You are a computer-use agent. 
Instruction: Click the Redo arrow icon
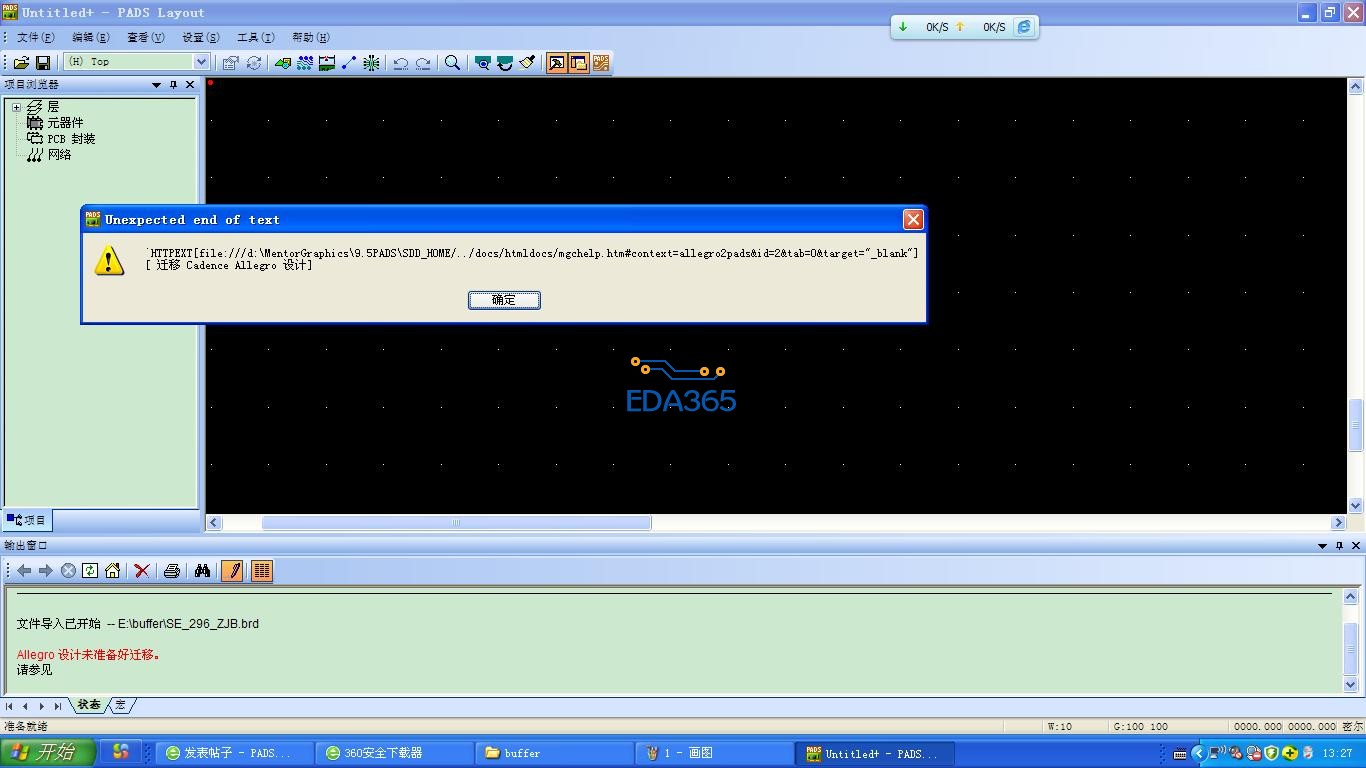423,62
